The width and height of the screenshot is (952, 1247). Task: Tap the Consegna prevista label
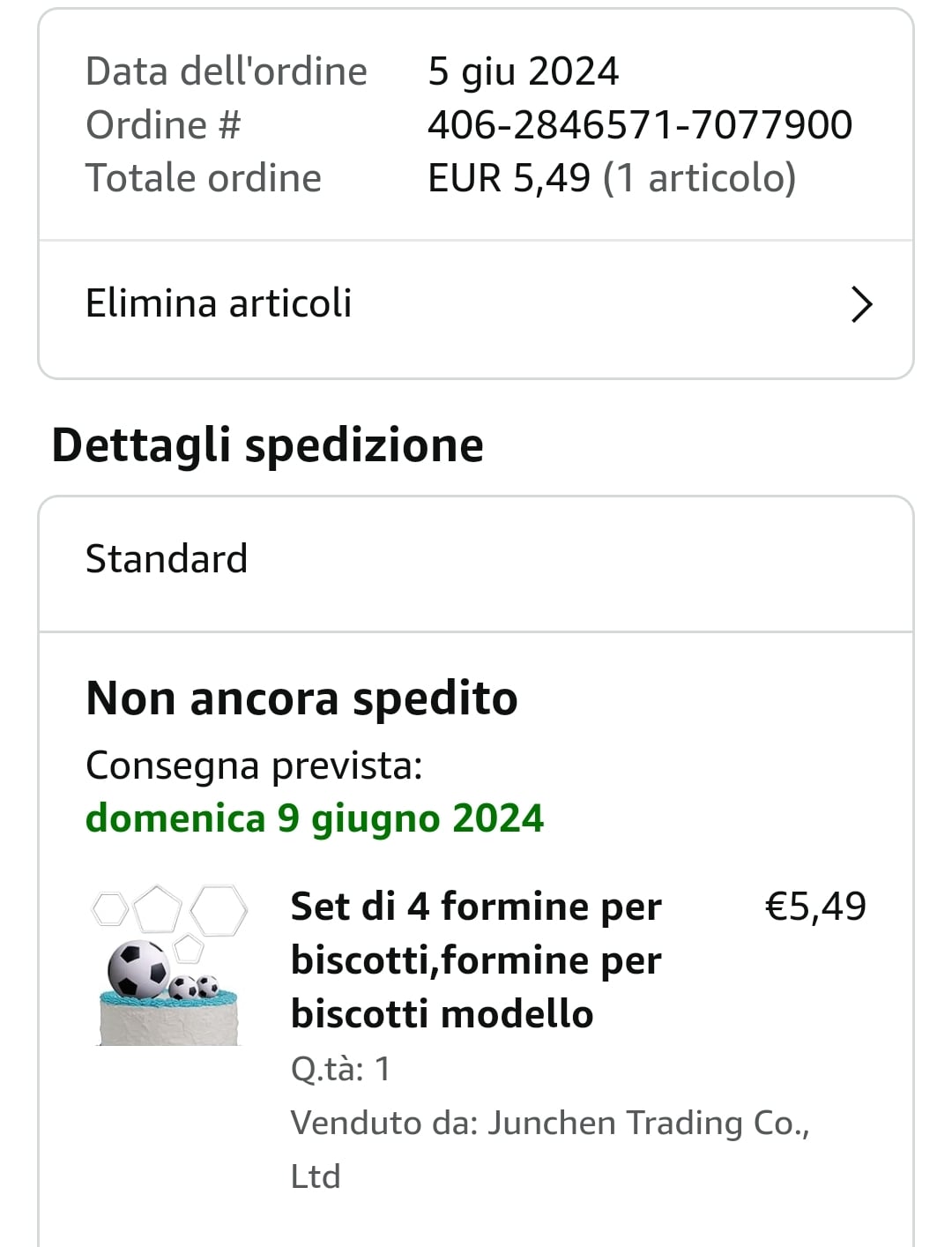pos(254,765)
